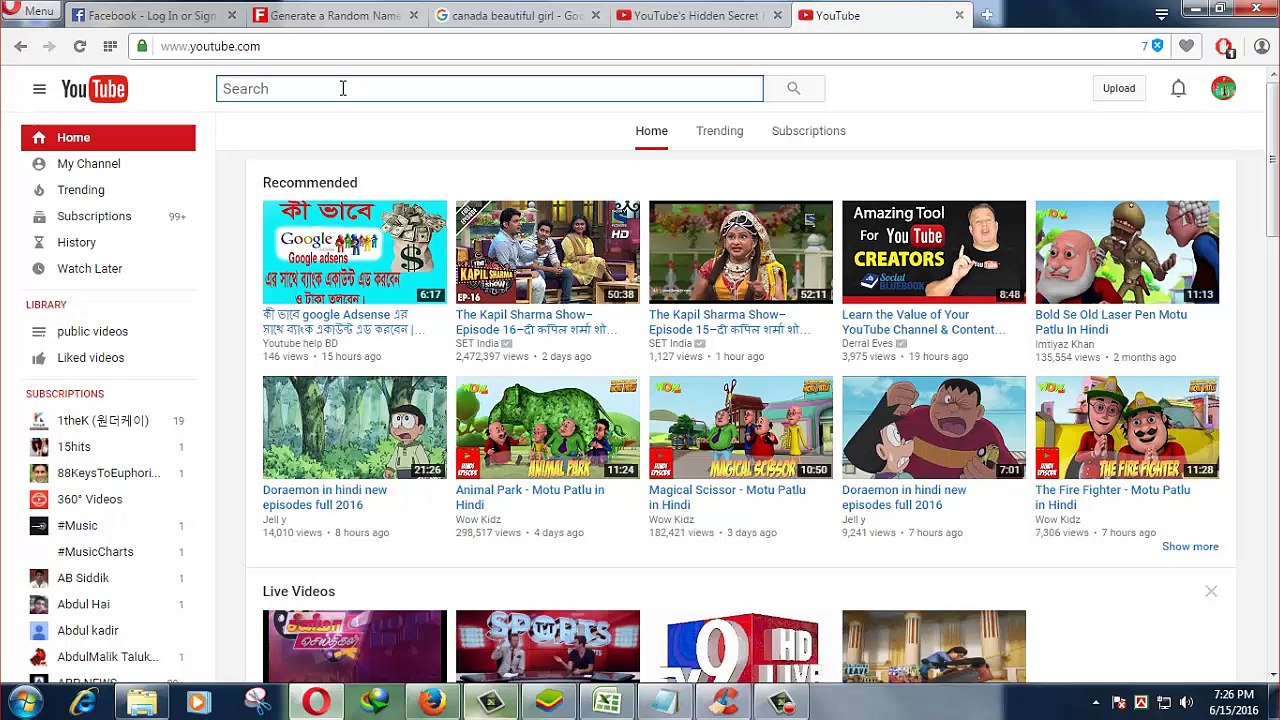Show hidden system tray icons
The image size is (1280, 720).
1096,702
